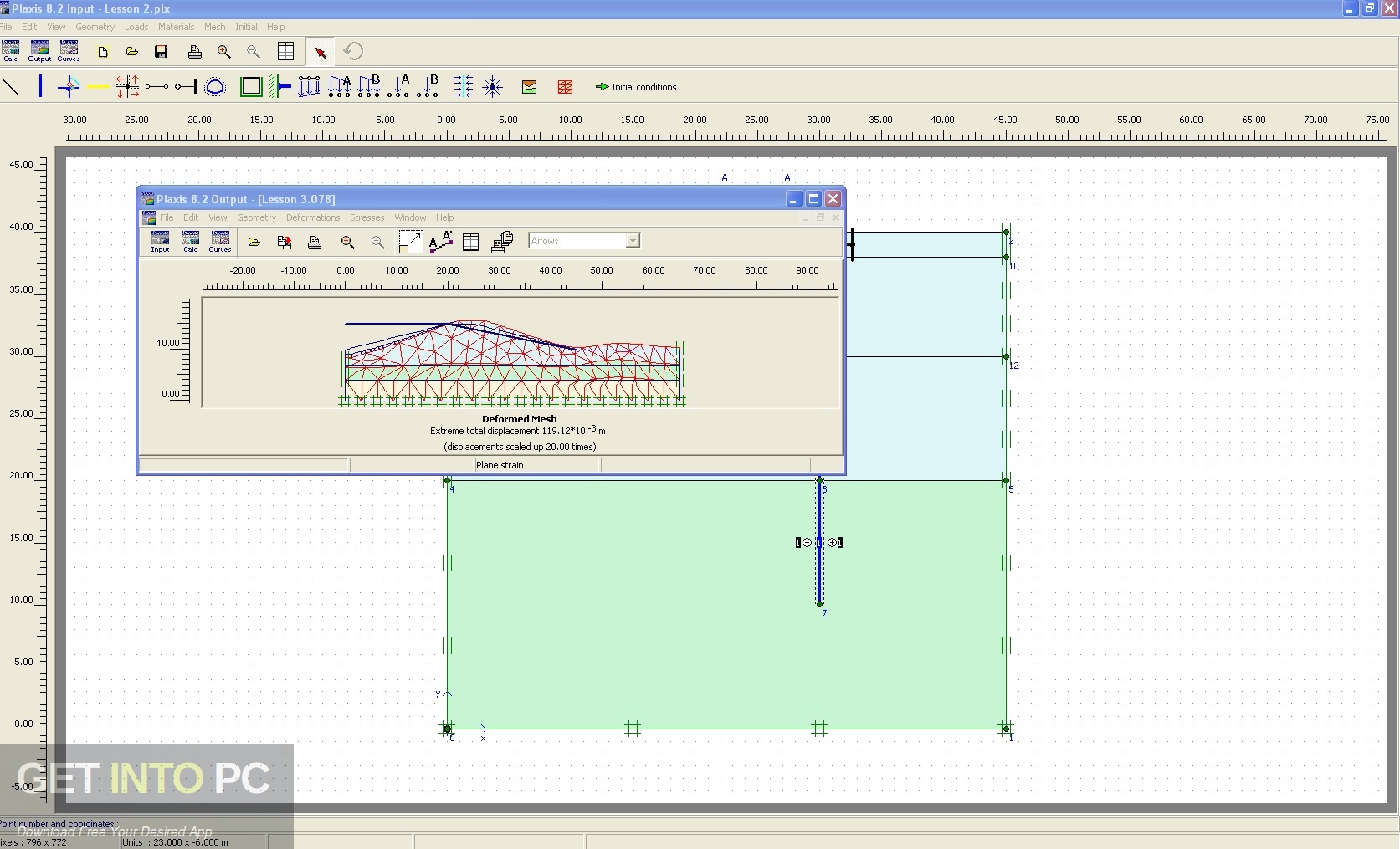Apply standard fixities with green square icon
The image size is (1400, 849).
click(251, 86)
